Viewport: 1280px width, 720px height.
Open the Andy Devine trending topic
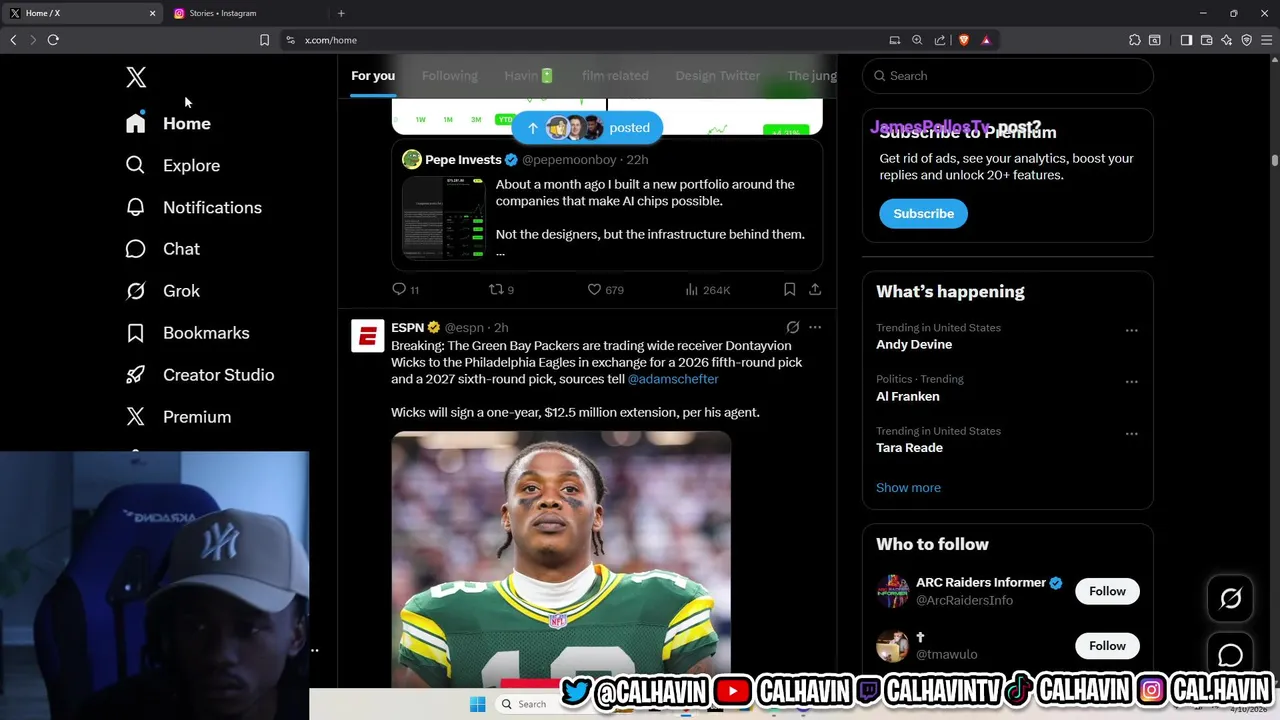[x=914, y=344]
